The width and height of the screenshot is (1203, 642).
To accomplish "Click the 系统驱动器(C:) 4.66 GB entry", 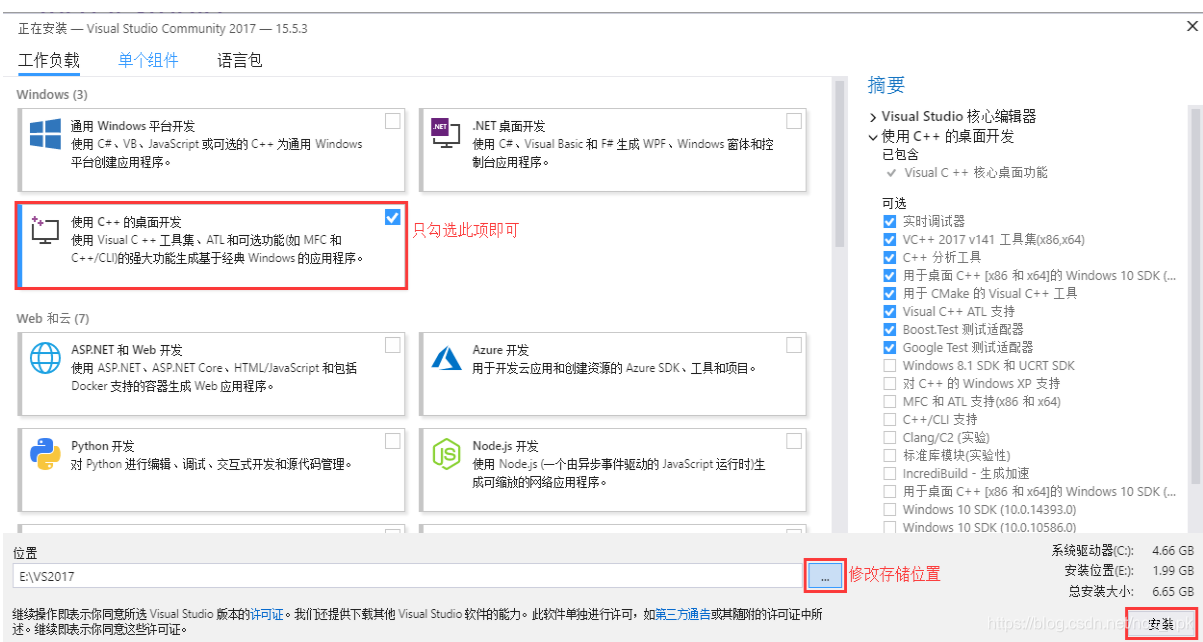I will [1122, 551].
